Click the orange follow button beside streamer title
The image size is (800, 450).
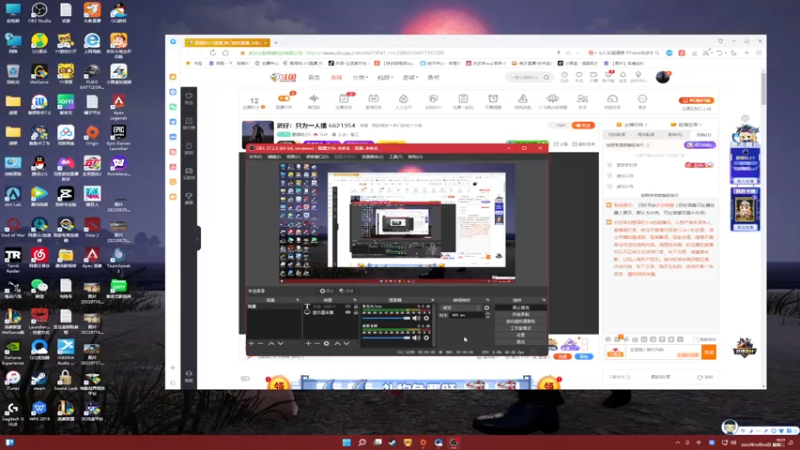583,125
